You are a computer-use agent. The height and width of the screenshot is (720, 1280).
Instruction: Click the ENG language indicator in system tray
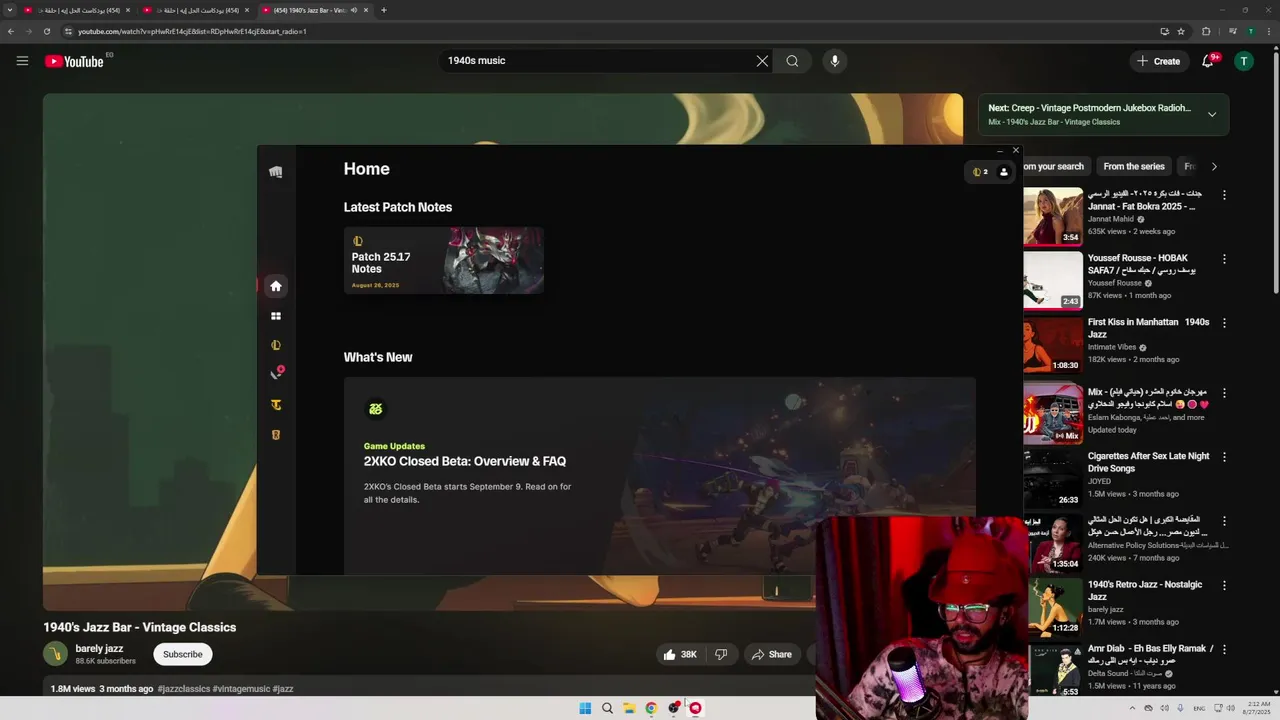1199,708
